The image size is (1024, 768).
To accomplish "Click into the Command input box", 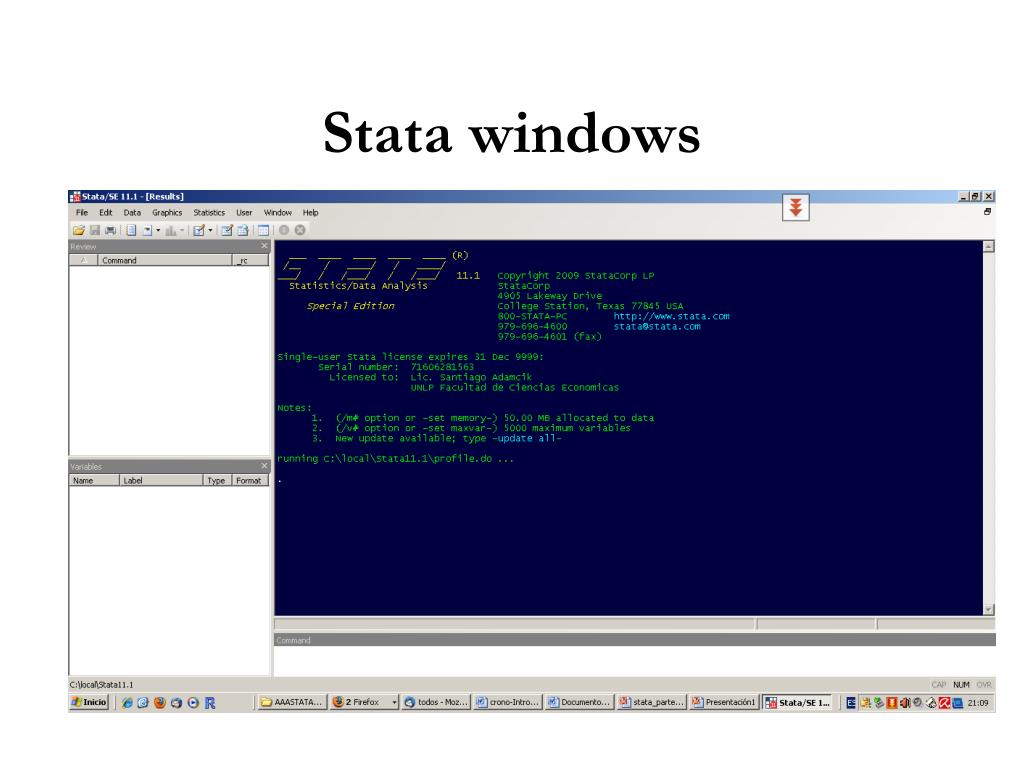I will (634, 660).
